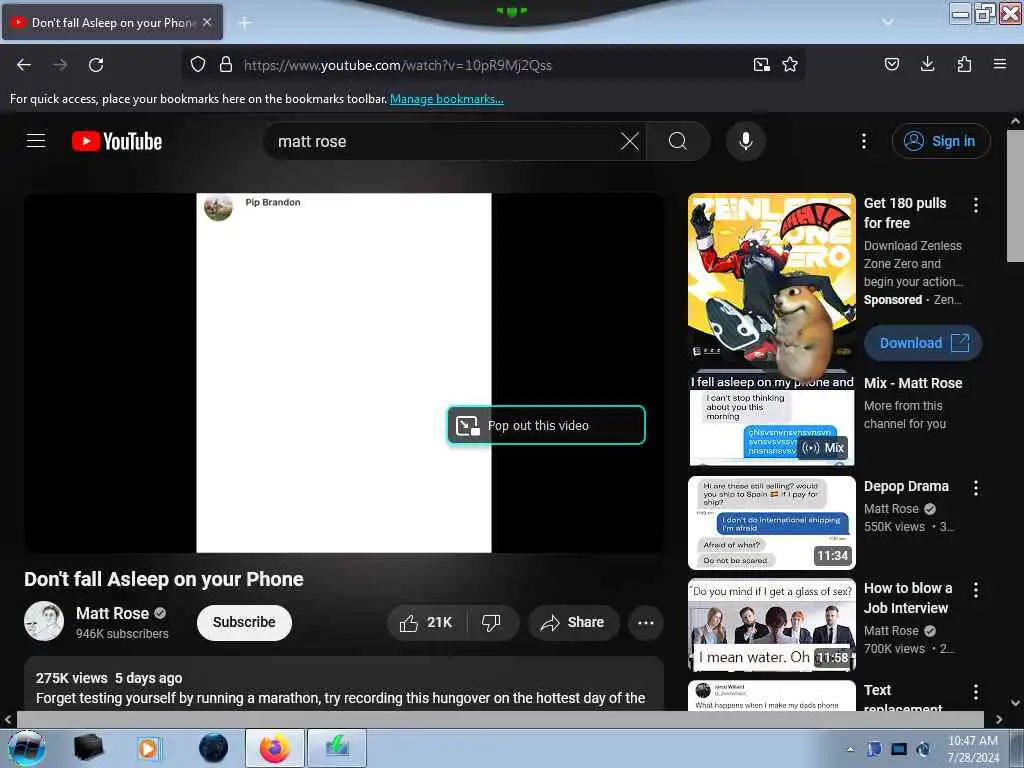Click the Manage bookmarks link
This screenshot has height=768, width=1024.
[x=447, y=99]
